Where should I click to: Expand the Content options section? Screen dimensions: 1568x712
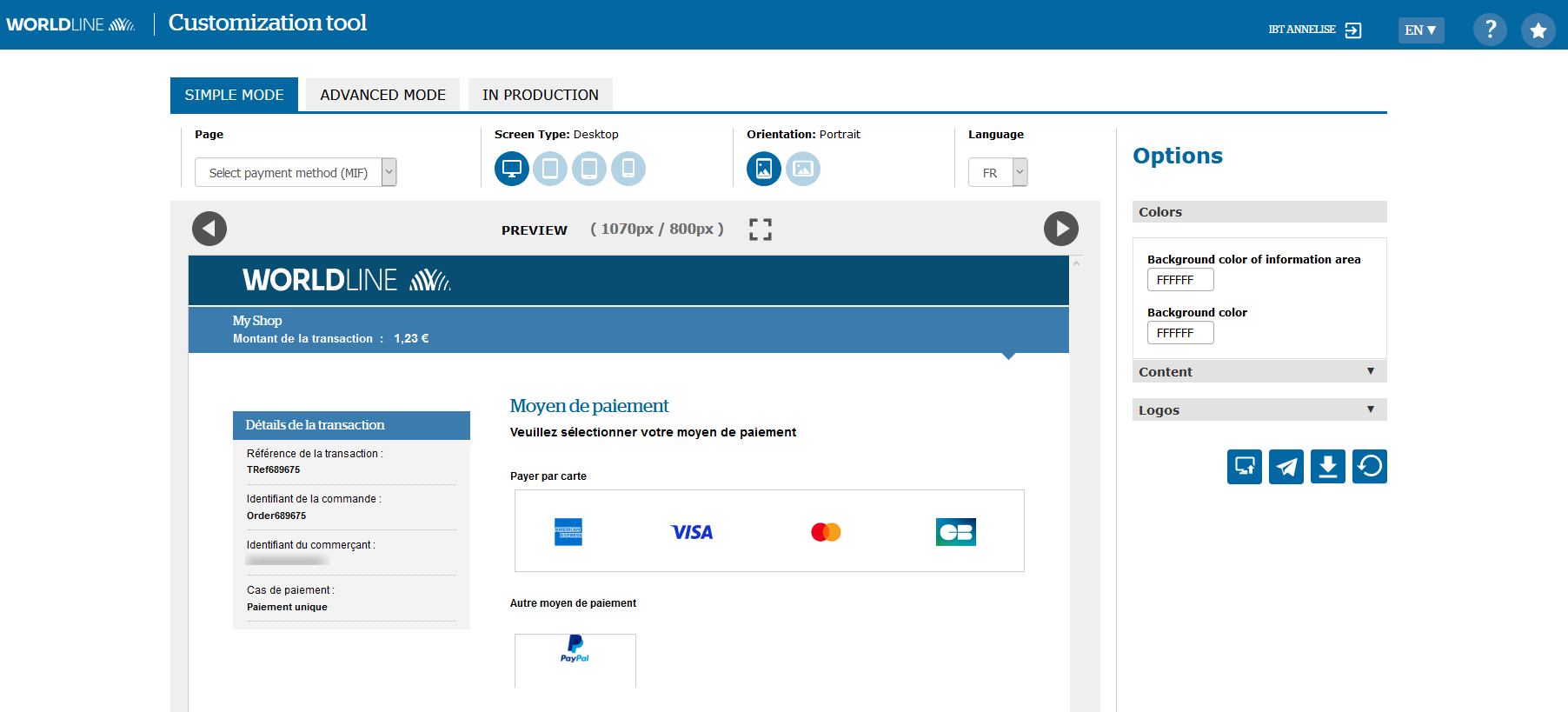(1259, 372)
